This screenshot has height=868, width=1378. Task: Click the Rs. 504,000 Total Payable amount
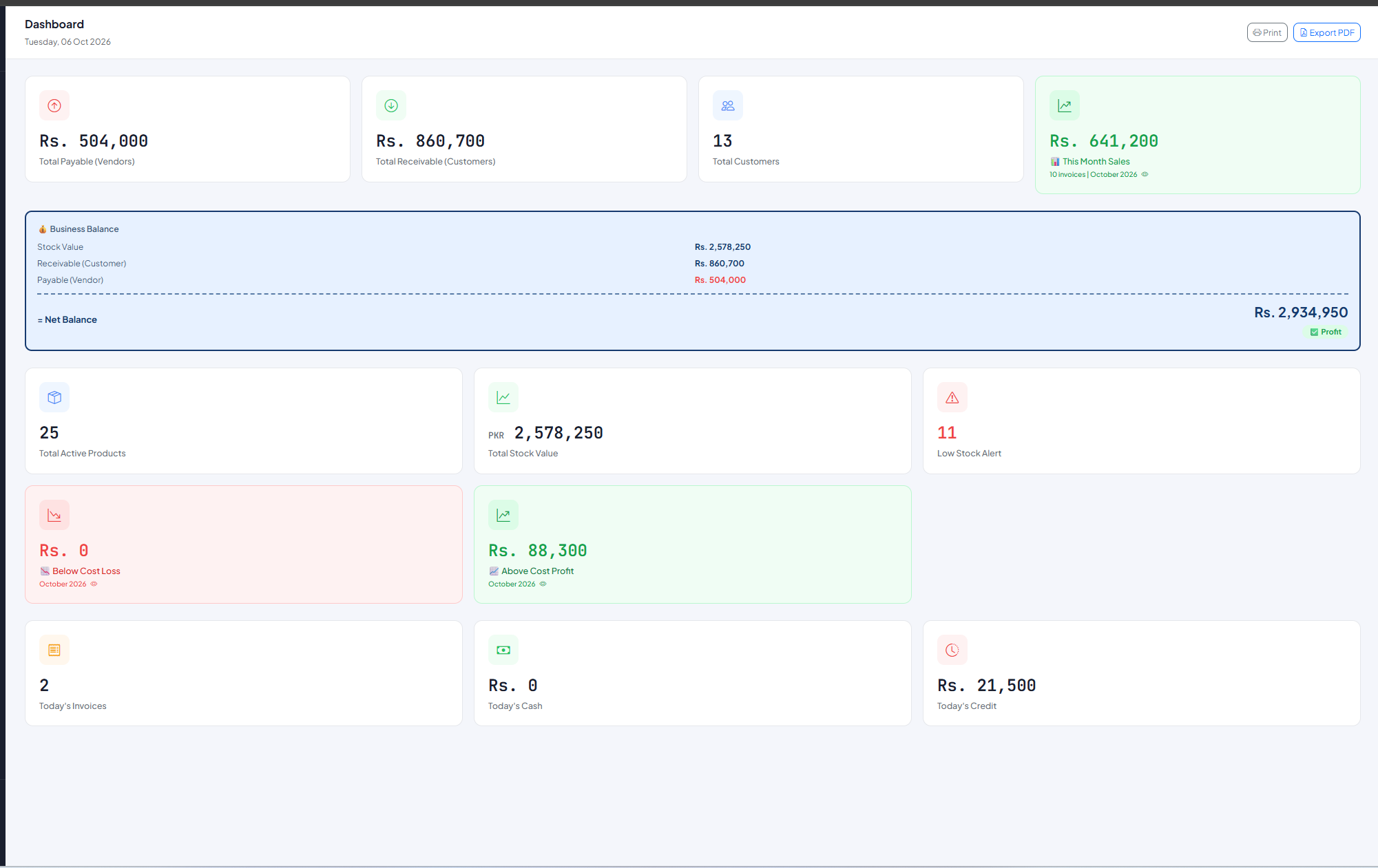94,141
